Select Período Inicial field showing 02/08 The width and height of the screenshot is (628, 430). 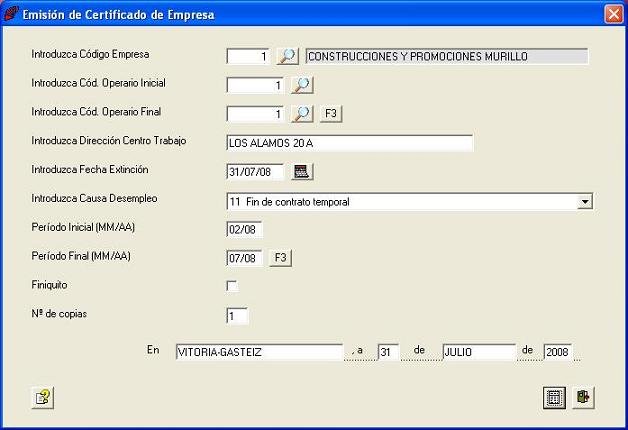click(x=244, y=229)
